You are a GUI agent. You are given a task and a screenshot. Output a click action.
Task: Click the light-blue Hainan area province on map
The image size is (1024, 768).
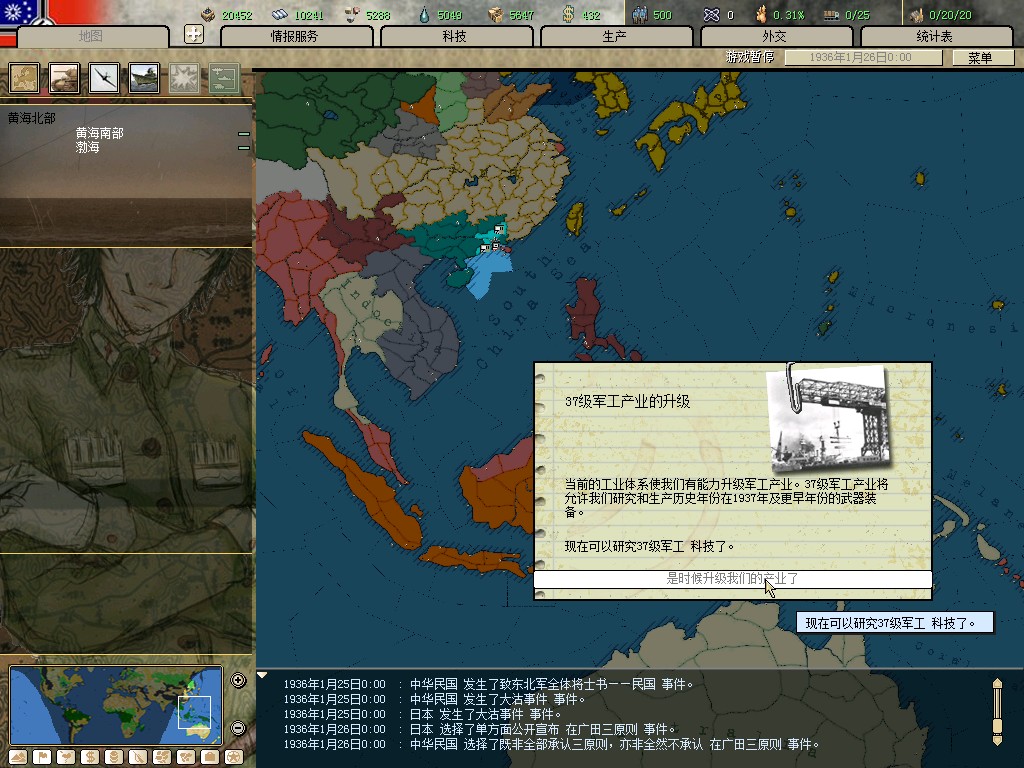pyautogui.click(x=488, y=273)
